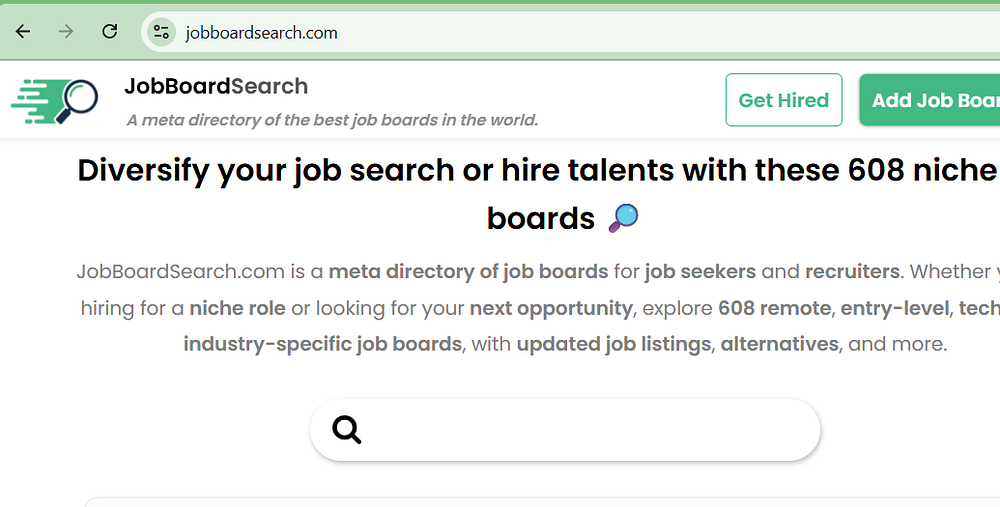Click the JobBoardSearch magnifier logo

56,101
